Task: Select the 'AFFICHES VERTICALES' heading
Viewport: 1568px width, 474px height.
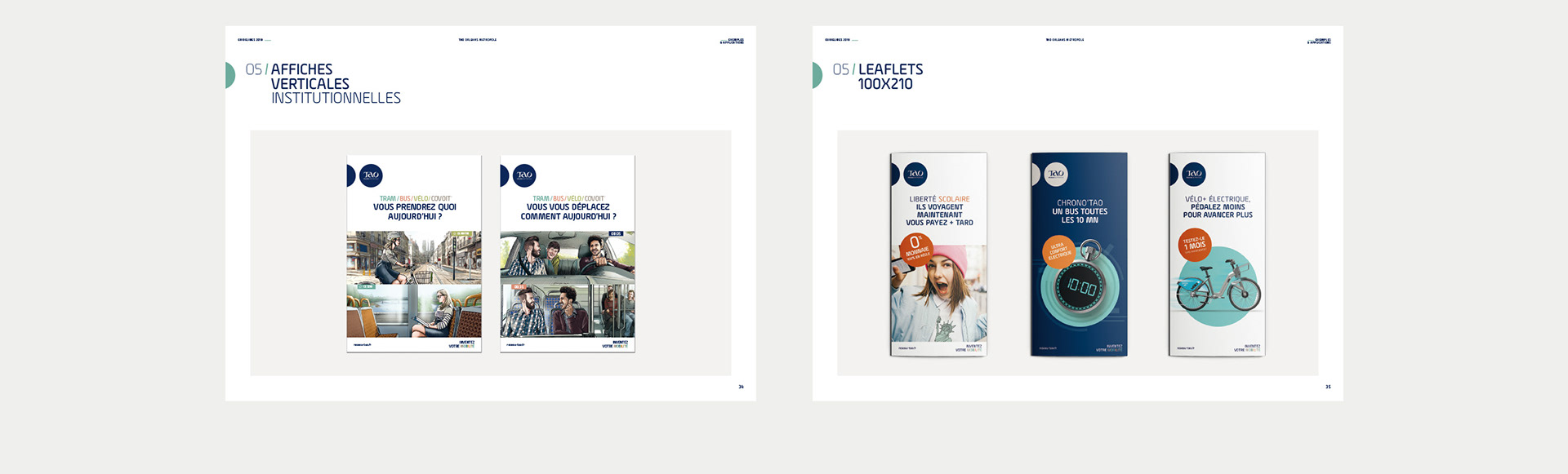Action: coord(310,77)
